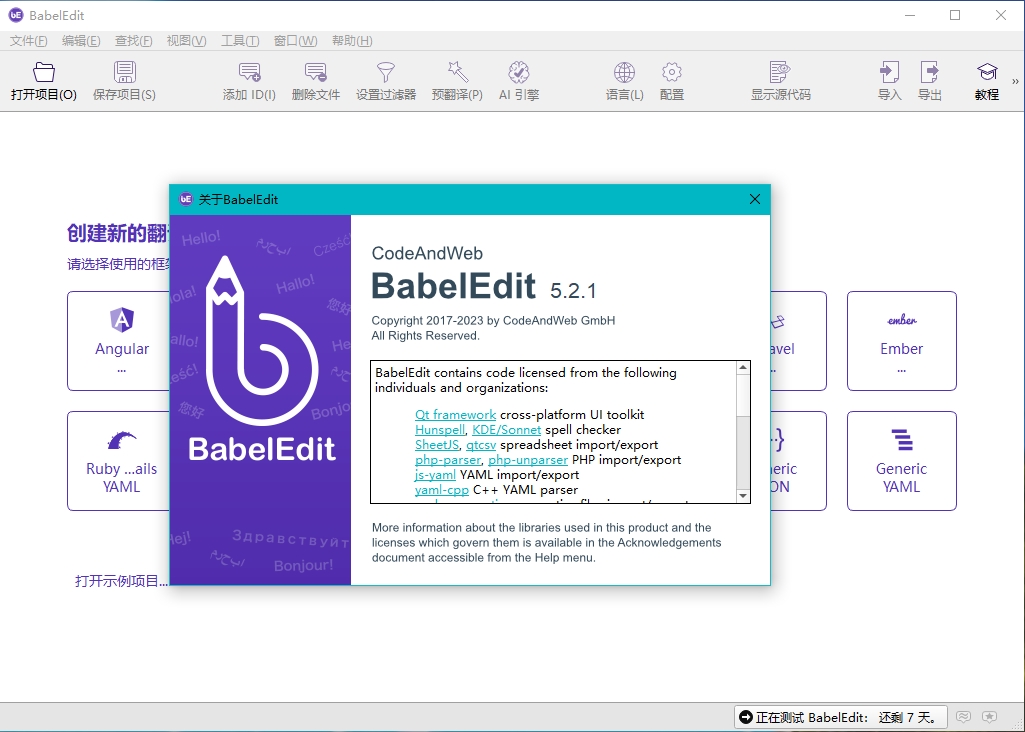
Task: Click the Open Project (打开项目) toolbar icon
Action: coord(44,72)
